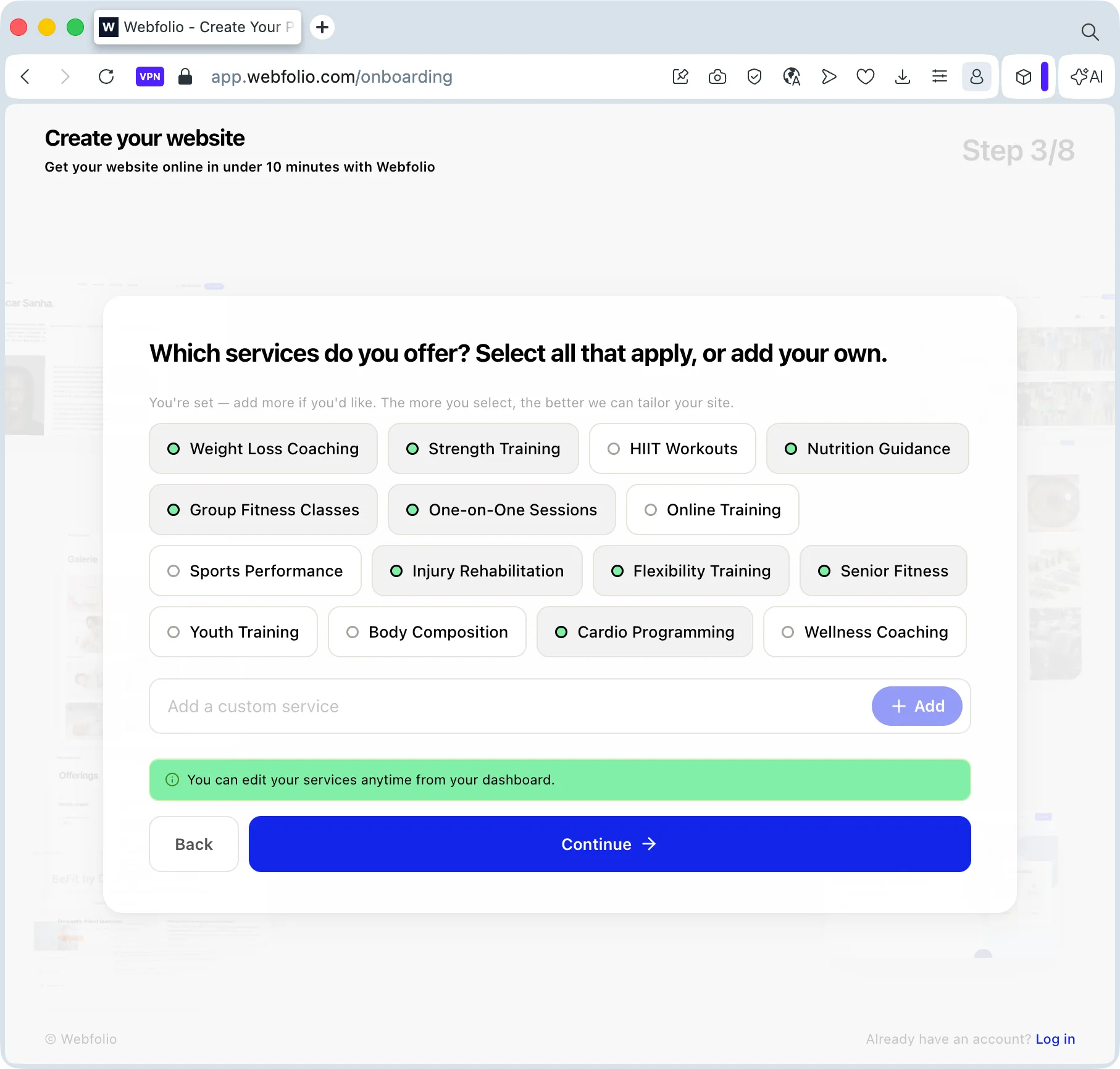Image resolution: width=1120 pixels, height=1069 pixels.
Task: Toggle One-on-One Sessions chip
Action: click(x=502, y=510)
